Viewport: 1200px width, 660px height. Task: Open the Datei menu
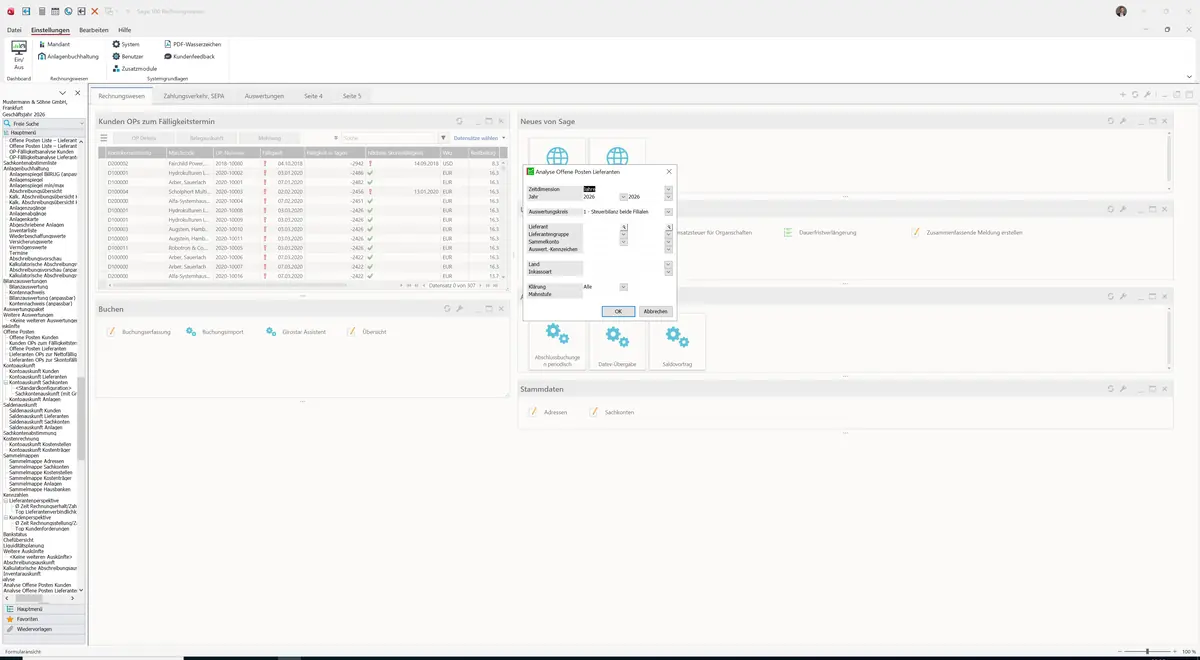tap(14, 30)
